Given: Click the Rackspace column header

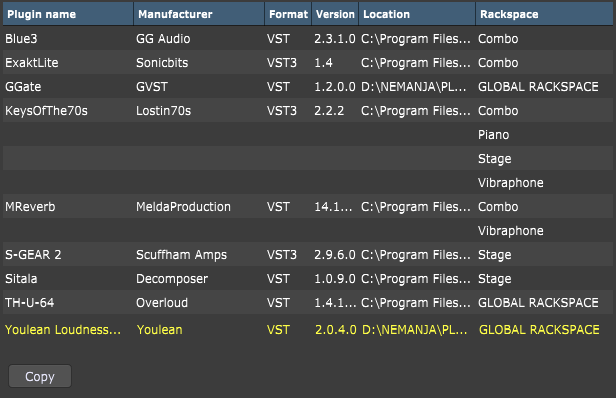Looking at the screenshot, I should click(x=544, y=14).
